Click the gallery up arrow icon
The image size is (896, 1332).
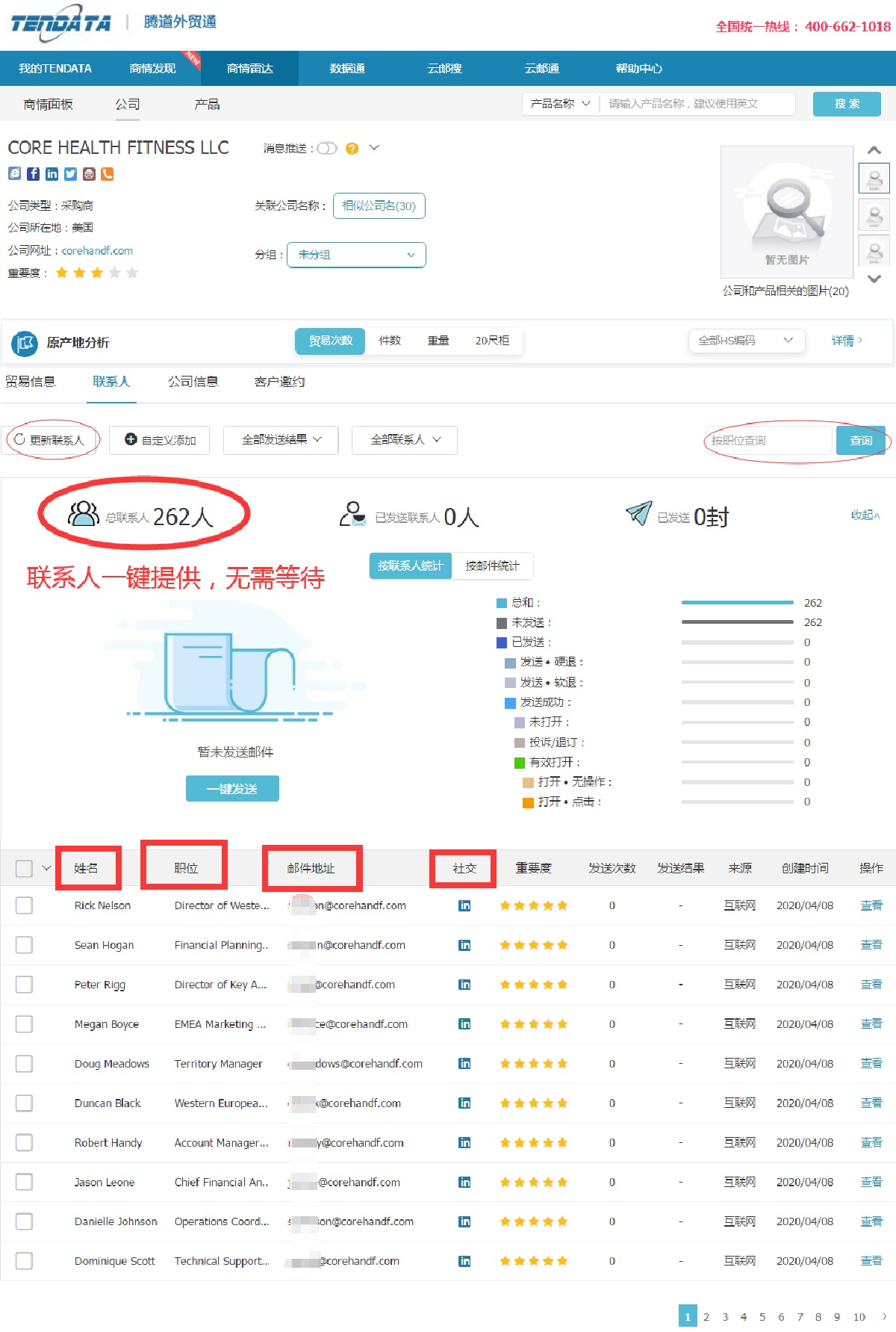[x=874, y=150]
